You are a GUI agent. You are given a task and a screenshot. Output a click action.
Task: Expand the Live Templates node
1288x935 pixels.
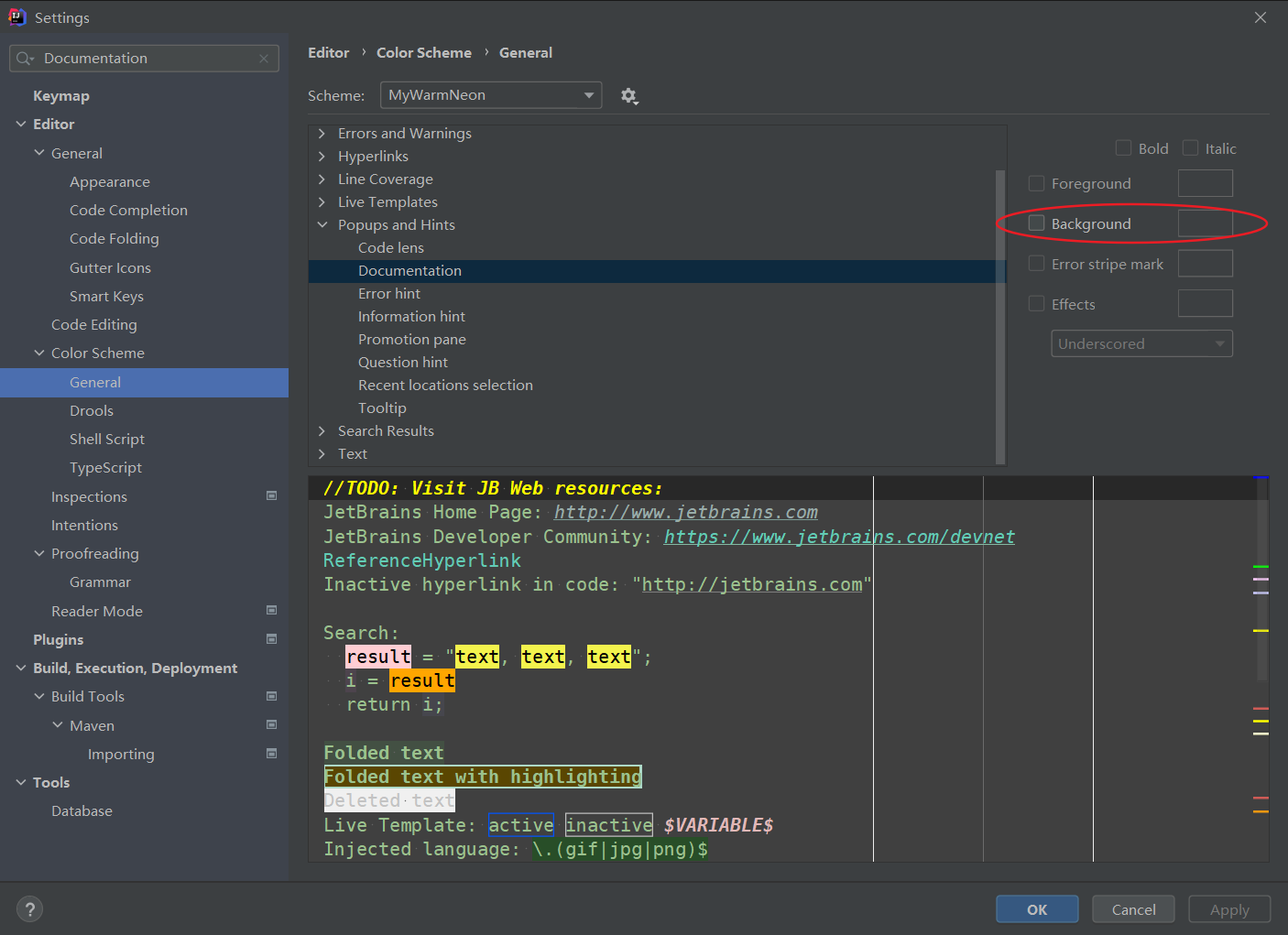point(322,202)
